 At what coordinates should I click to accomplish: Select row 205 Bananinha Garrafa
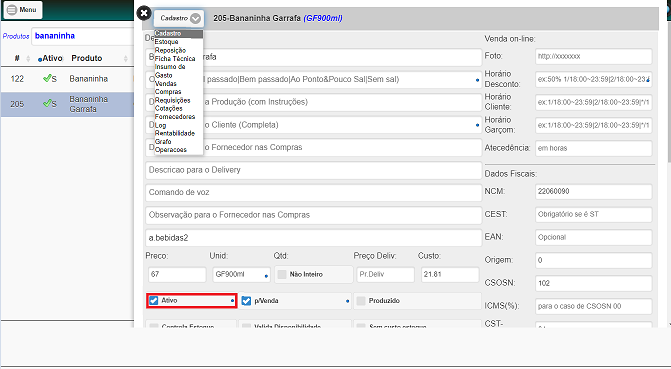67,104
